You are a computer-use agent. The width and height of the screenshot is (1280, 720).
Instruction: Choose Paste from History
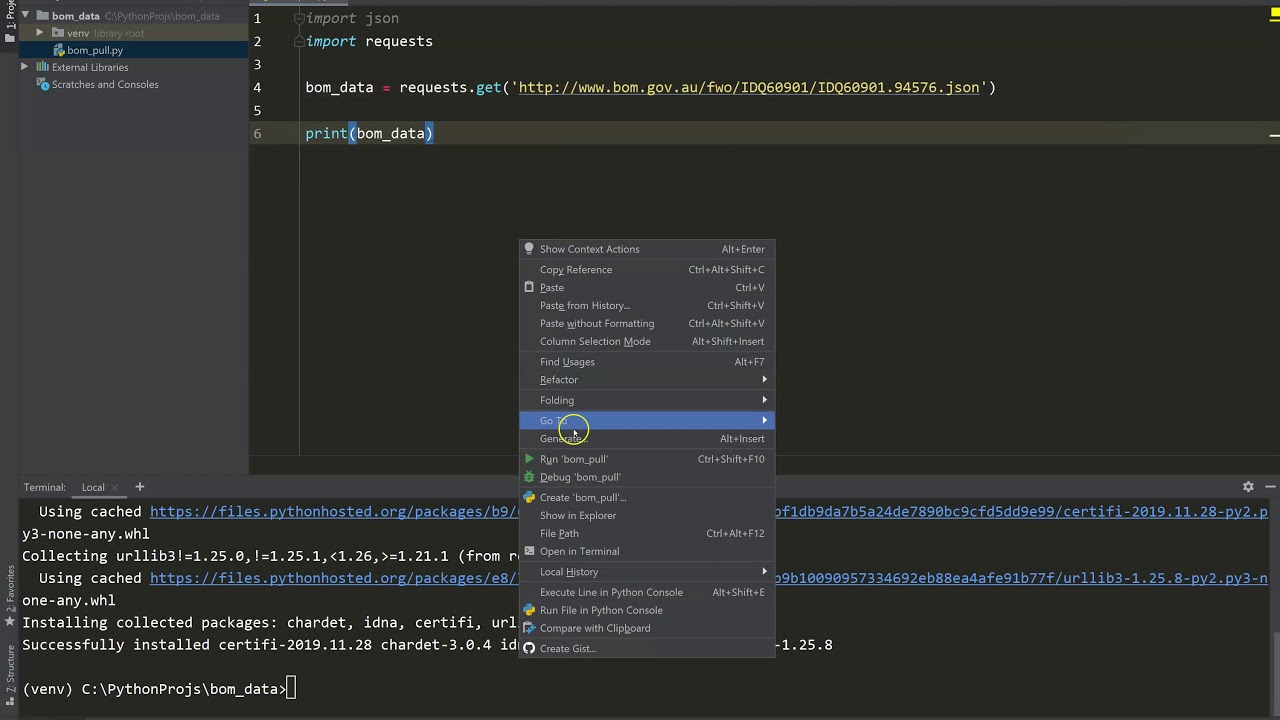(646, 305)
